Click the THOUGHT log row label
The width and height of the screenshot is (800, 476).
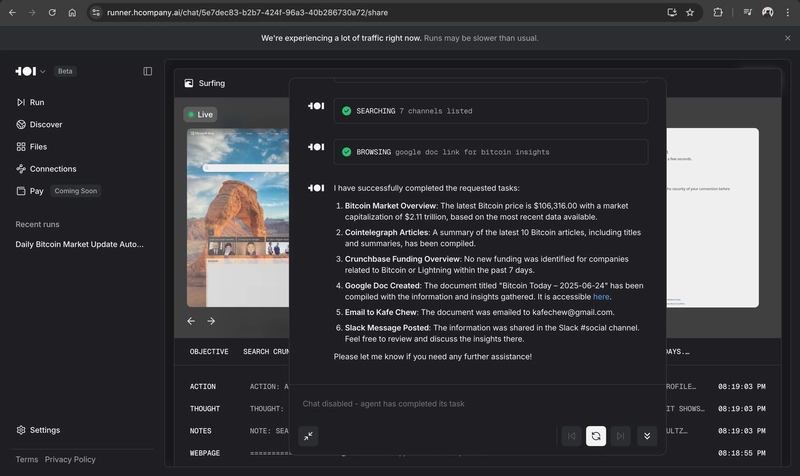[x=205, y=409]
